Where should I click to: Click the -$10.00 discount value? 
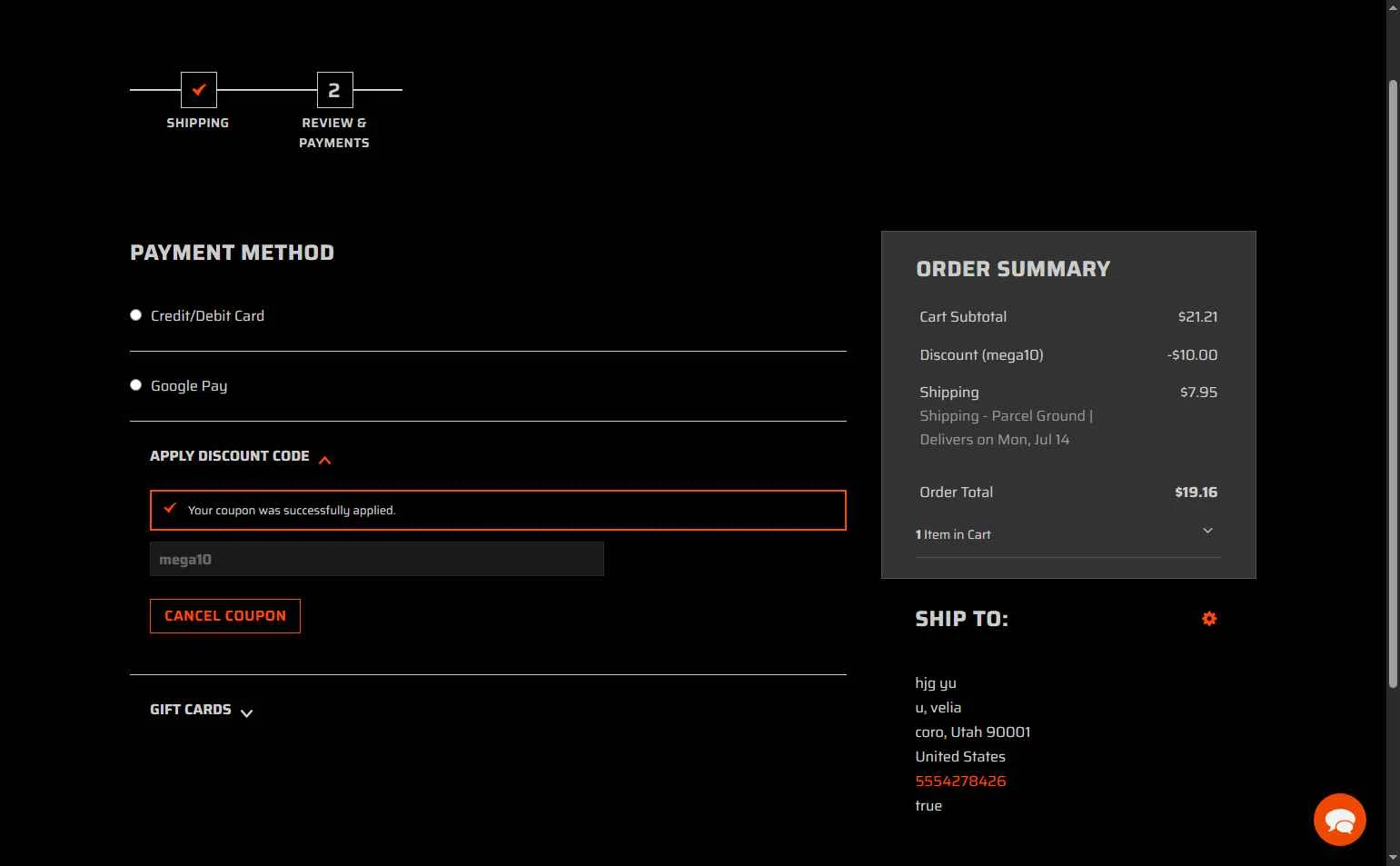click(x=1192, y=355)
